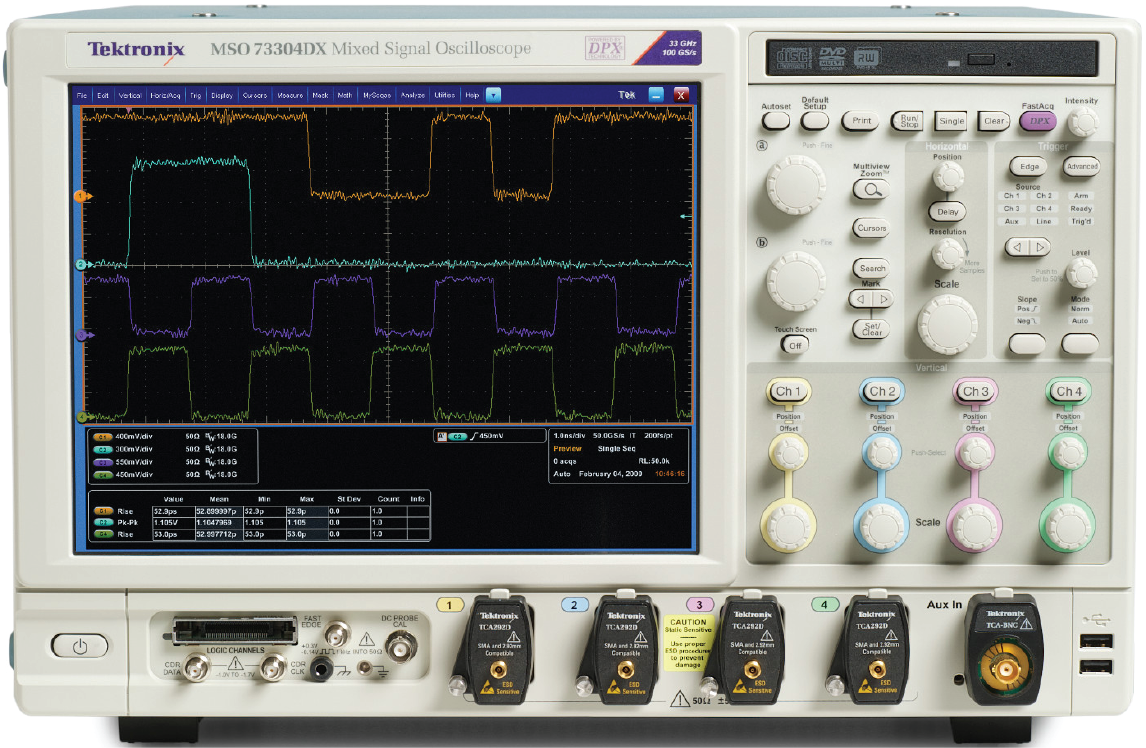This screenshot has height=748, width=1146.
Task: Adjust the Trigger Level knob
Action: (x=1083, y=273)
